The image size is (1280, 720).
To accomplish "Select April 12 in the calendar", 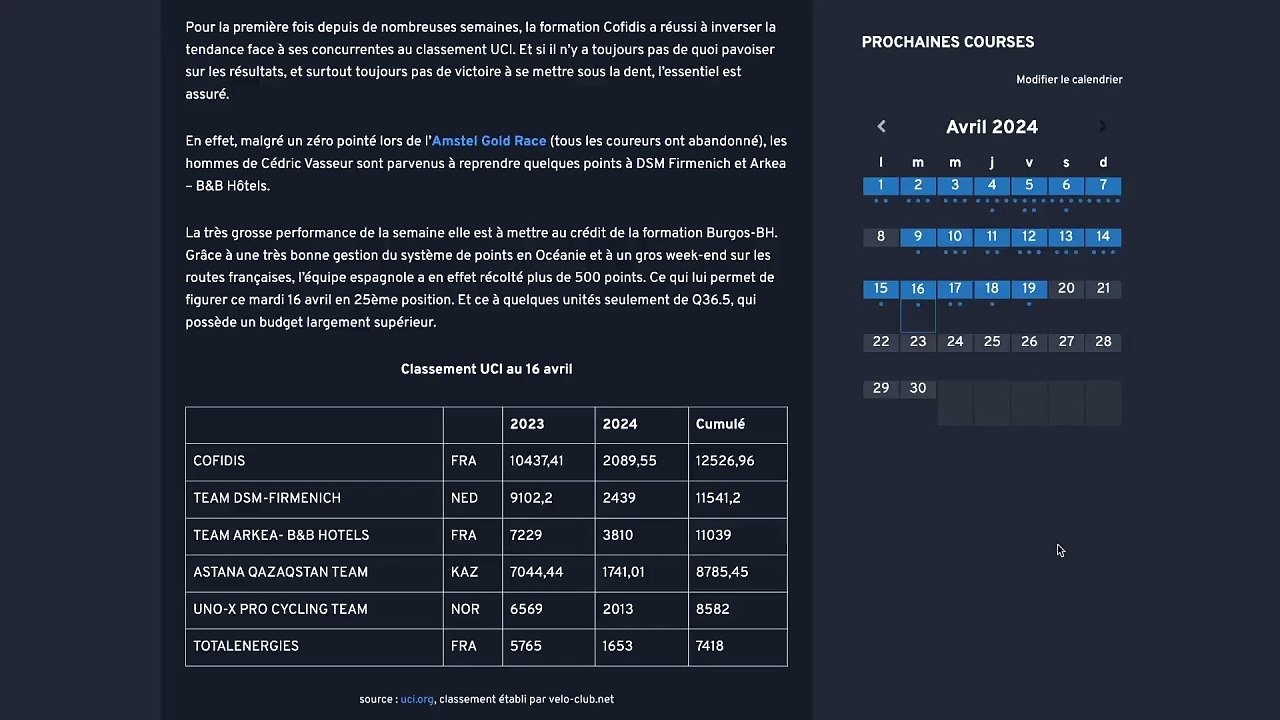I will pos(1029,237).
